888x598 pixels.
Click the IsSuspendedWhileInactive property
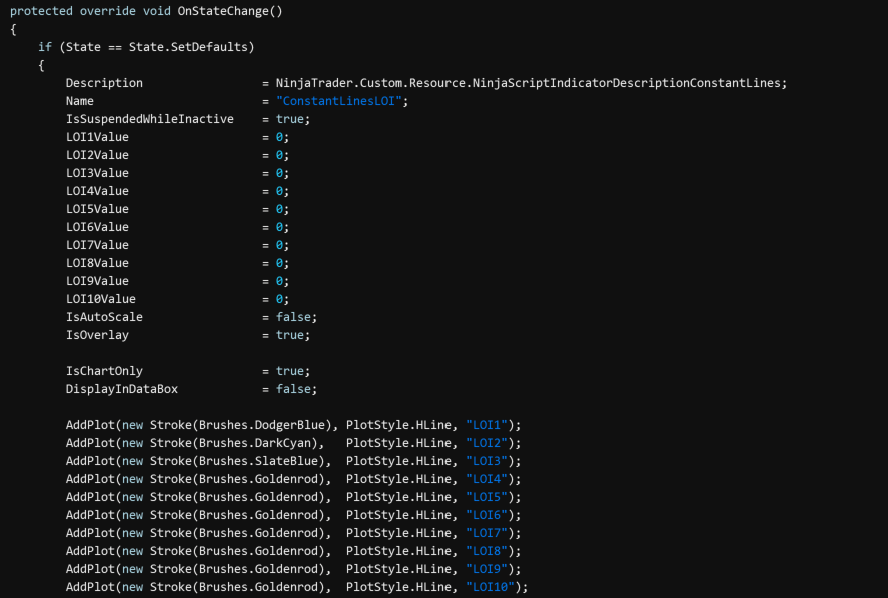[149, 119]
